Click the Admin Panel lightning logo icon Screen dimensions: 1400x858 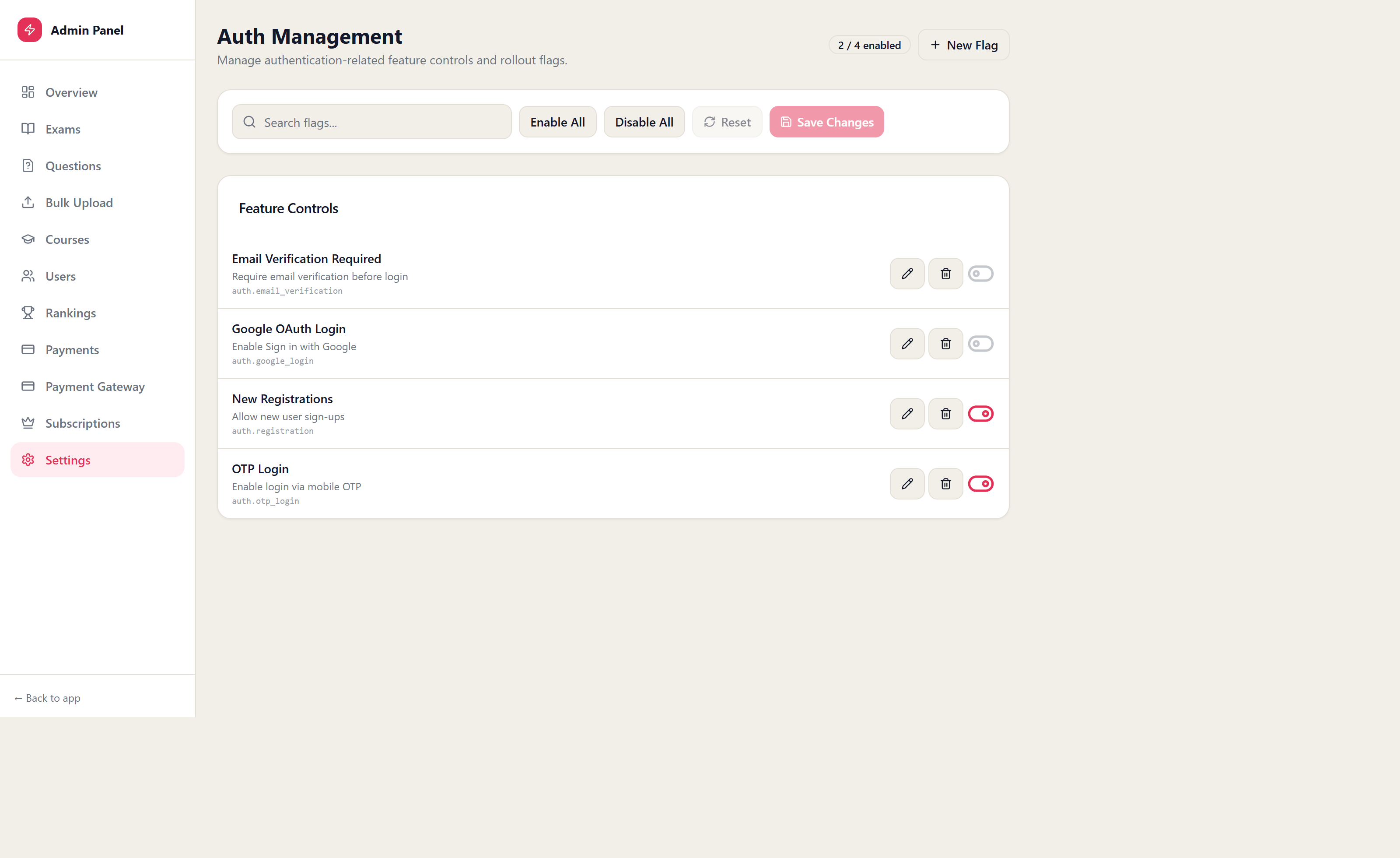[30, 30]
